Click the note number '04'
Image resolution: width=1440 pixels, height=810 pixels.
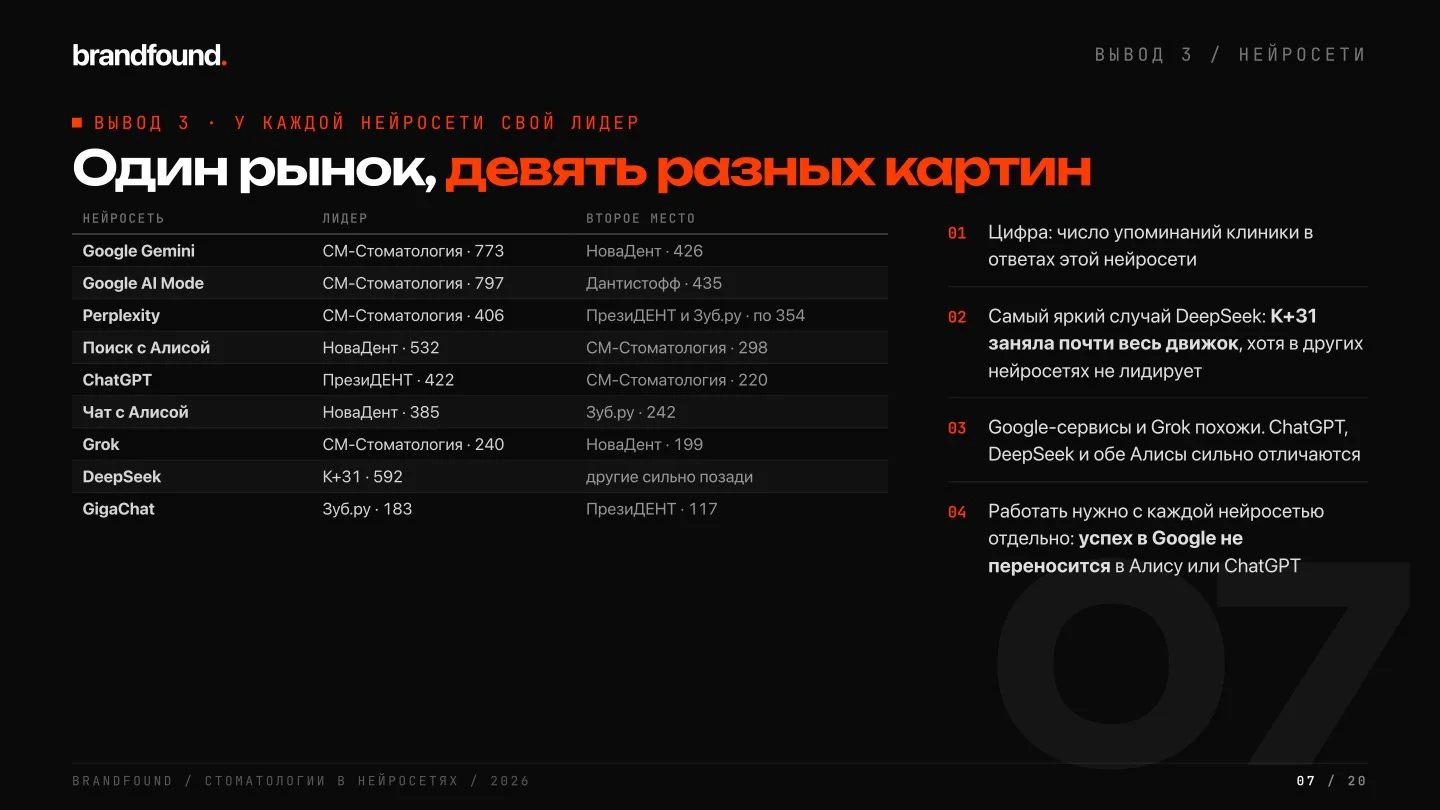pos(957,512)
